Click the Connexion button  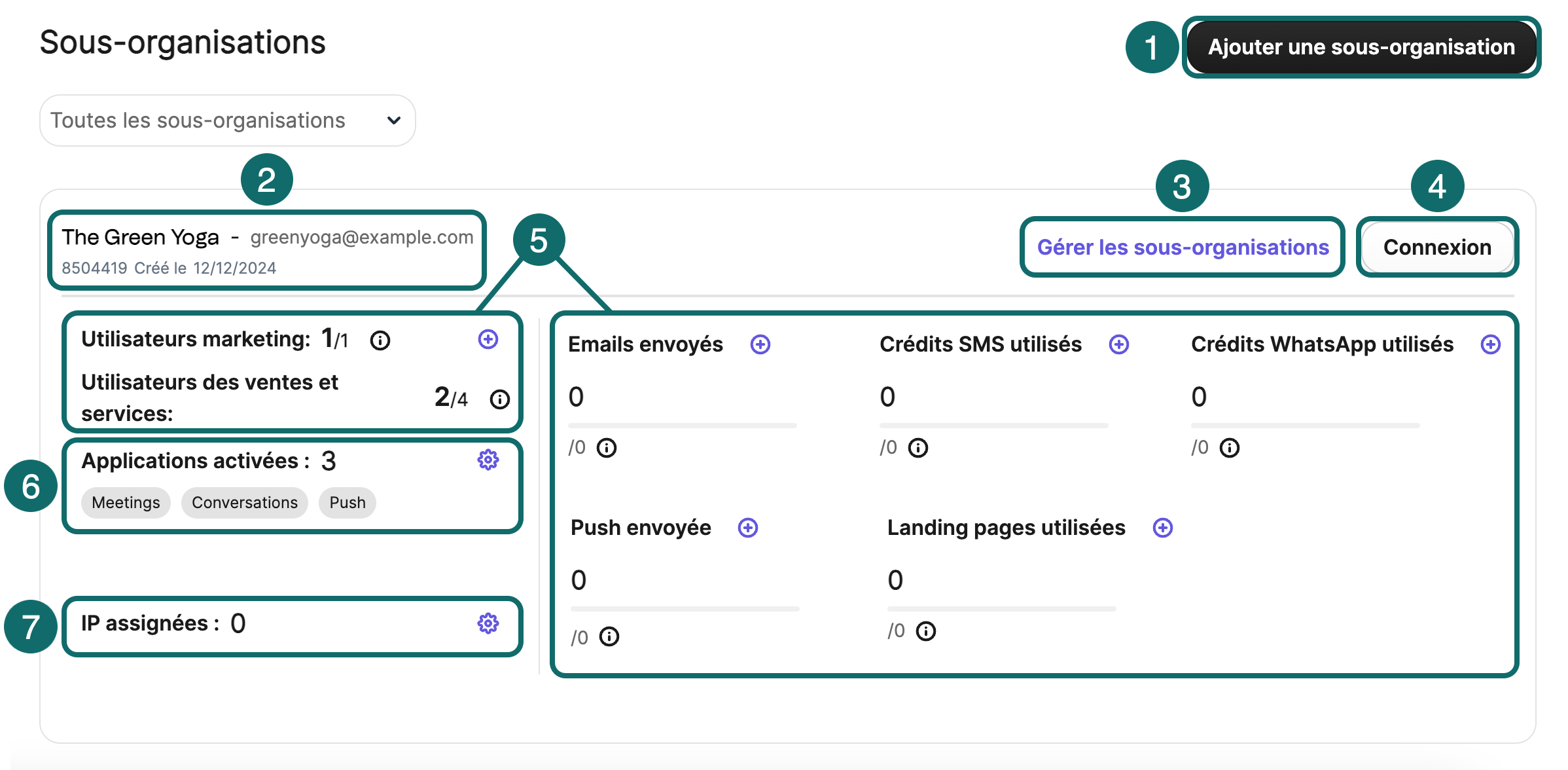[x=1437, y=247]
